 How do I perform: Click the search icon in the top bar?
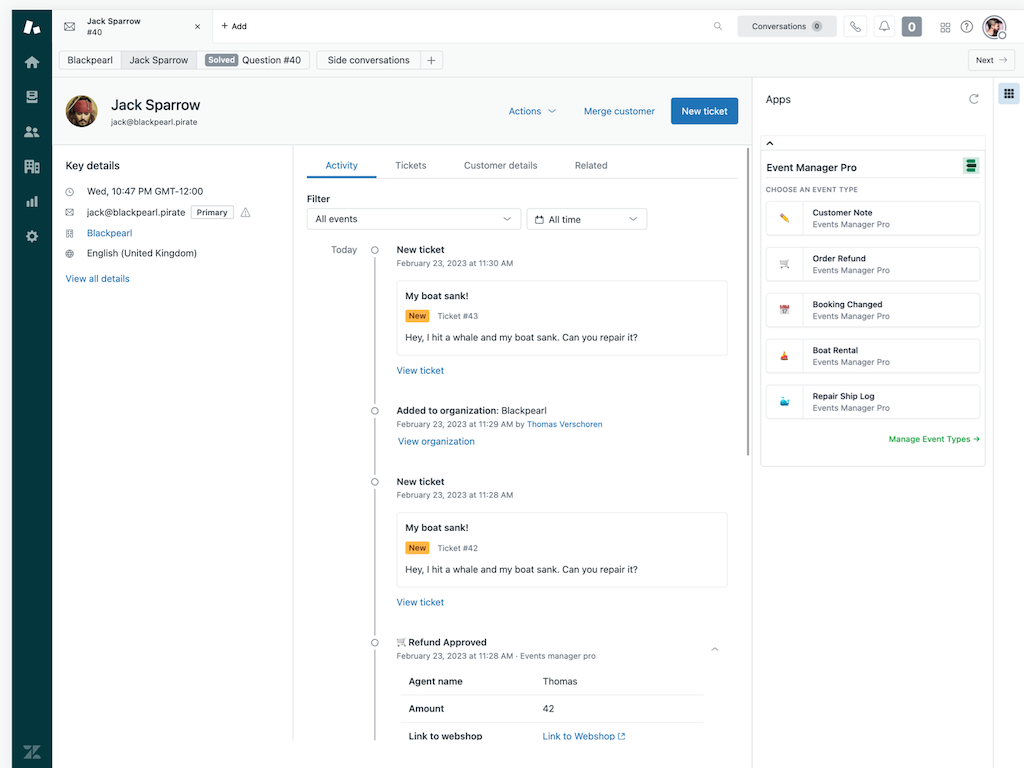click(x=718, y=26)
